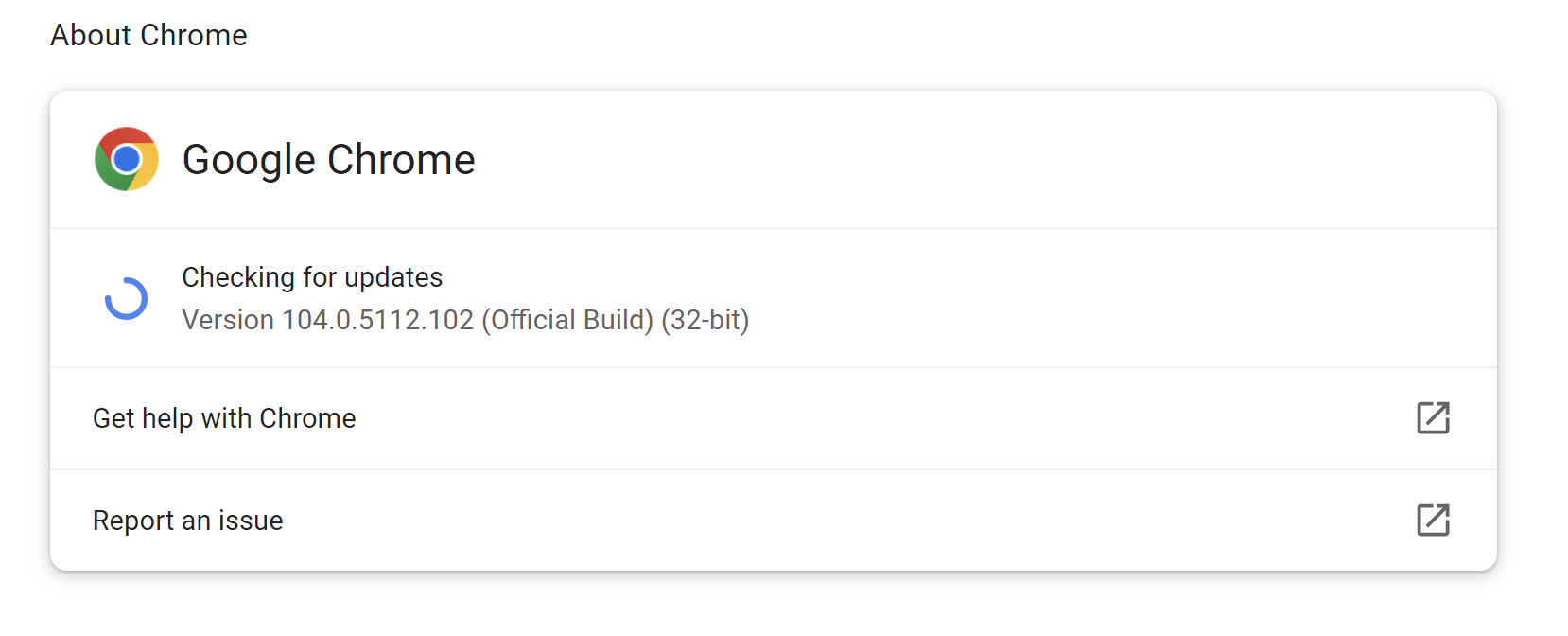
Task: Click "Chrome" in the Google Chrome title
Action: 401,160
